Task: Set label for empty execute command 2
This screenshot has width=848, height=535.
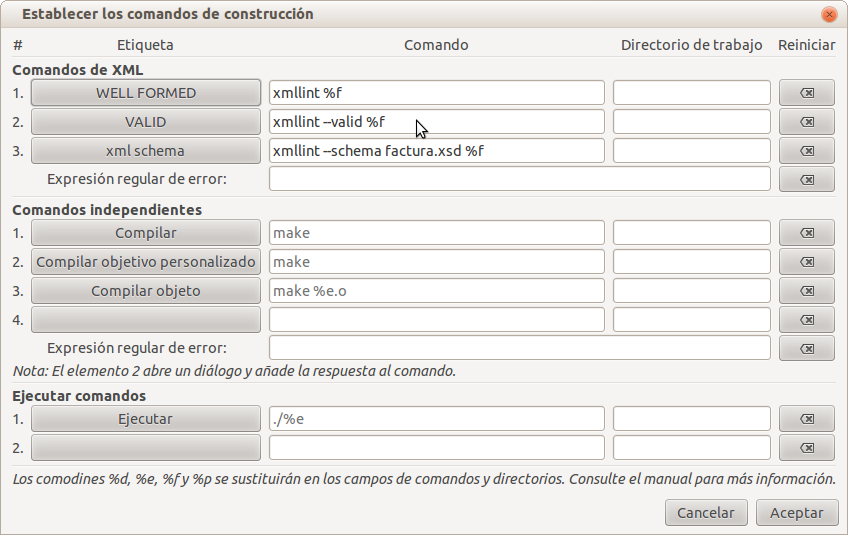Action: click(145, 448)
